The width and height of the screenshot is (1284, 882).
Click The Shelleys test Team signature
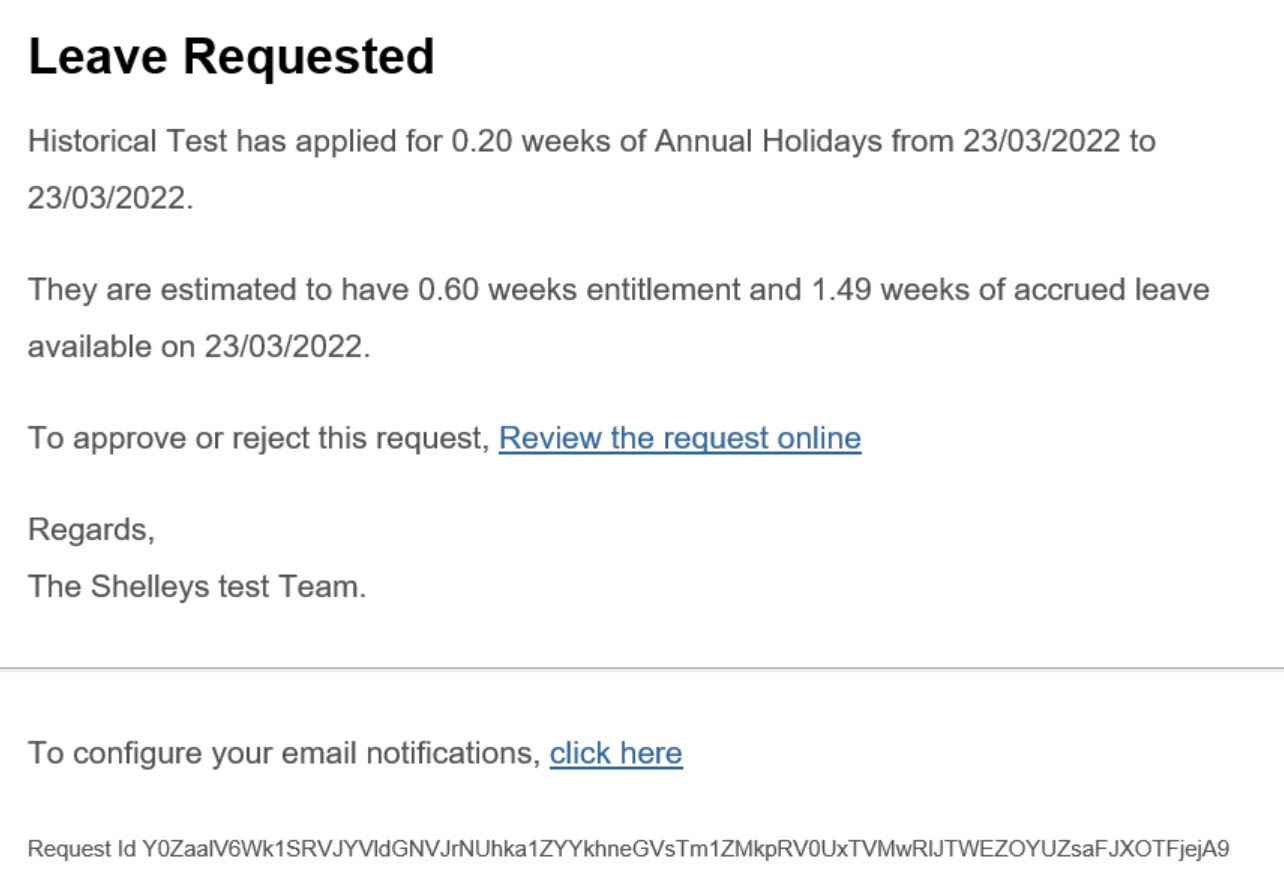(196, 586)
